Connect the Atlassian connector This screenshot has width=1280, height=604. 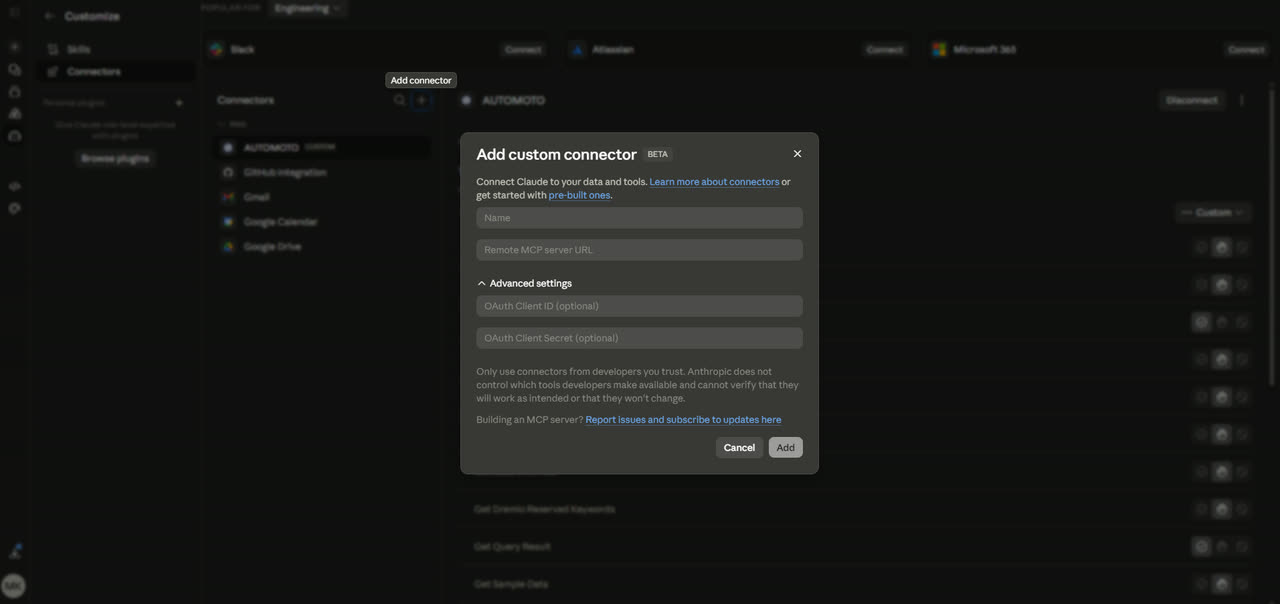[x=884, y=50]
